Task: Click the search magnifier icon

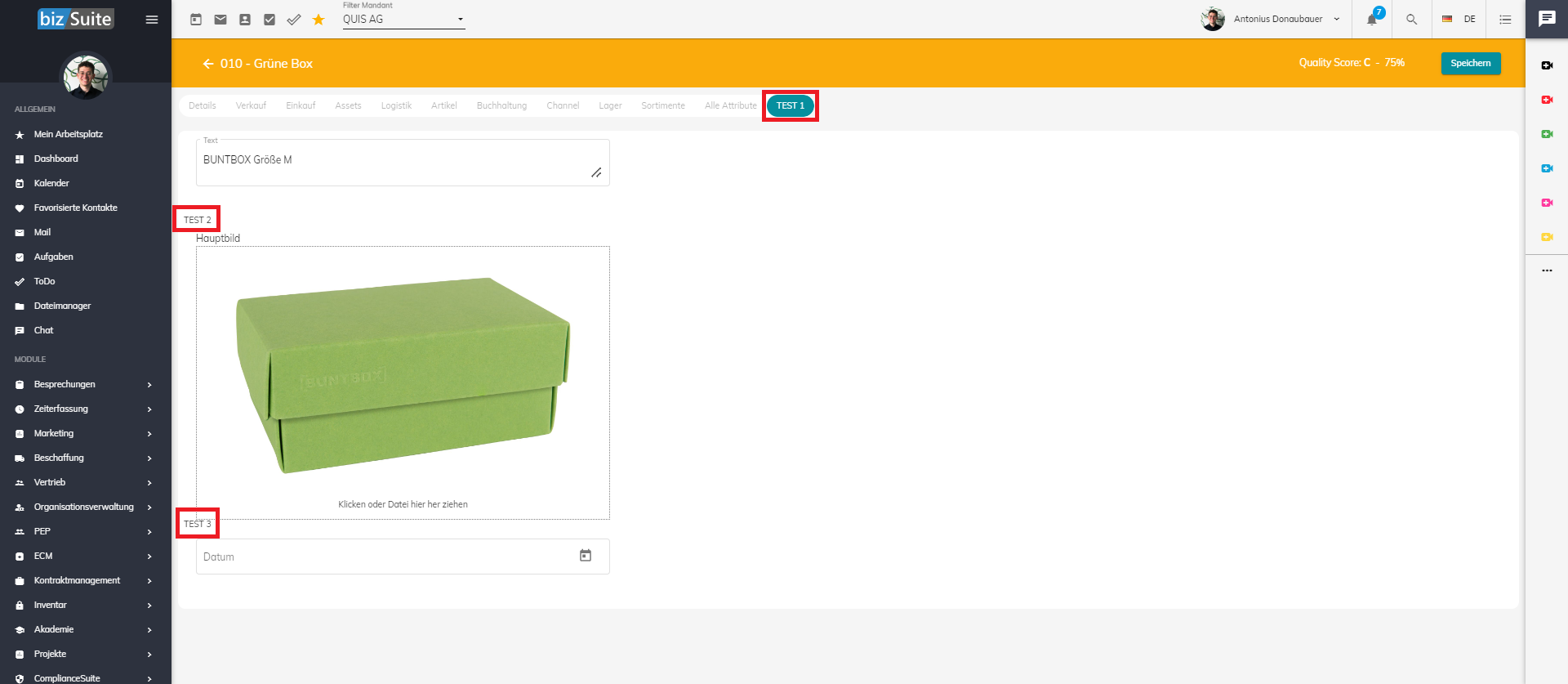Action: click(1411, 19)
